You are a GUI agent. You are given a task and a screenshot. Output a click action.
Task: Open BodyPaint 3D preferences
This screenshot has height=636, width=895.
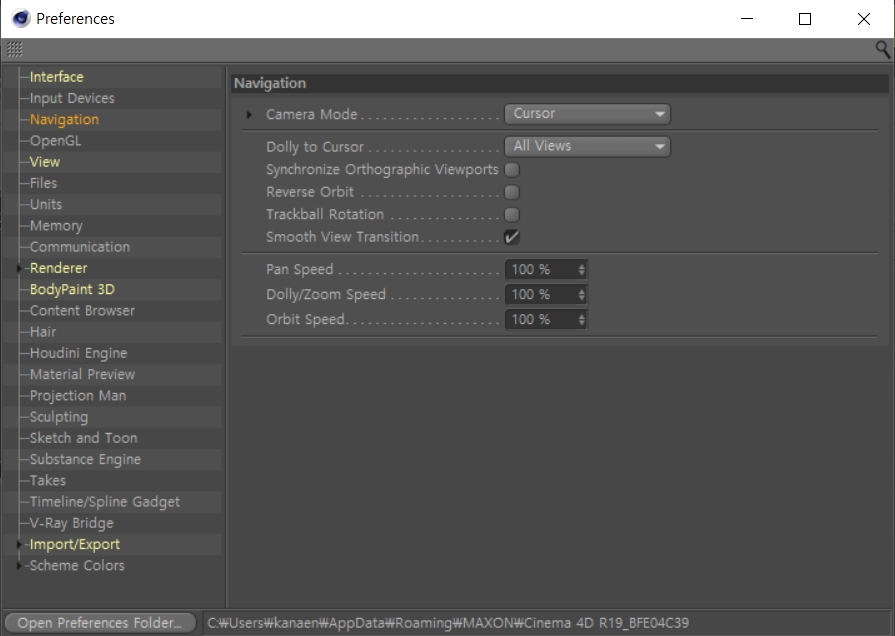click(72, 289)
